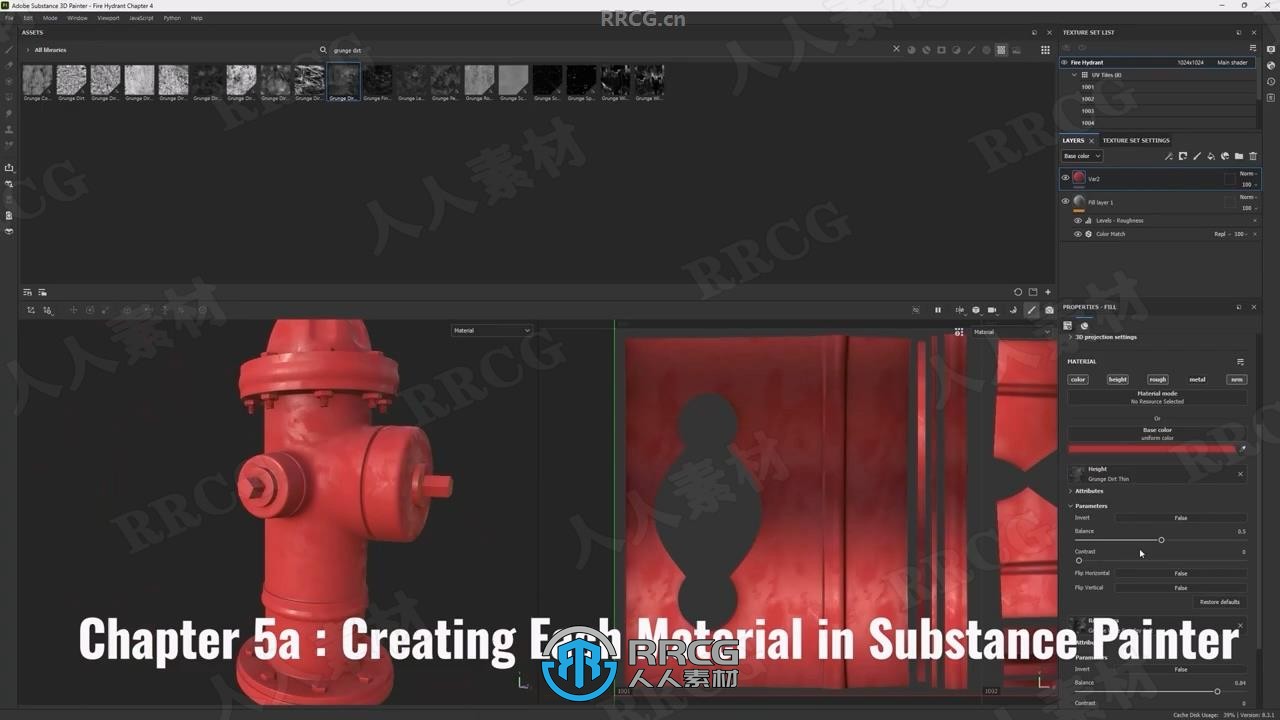Screen dimensions: 1280x720
Task: Toggle the metal channel button
Action: click(1197, 379)
